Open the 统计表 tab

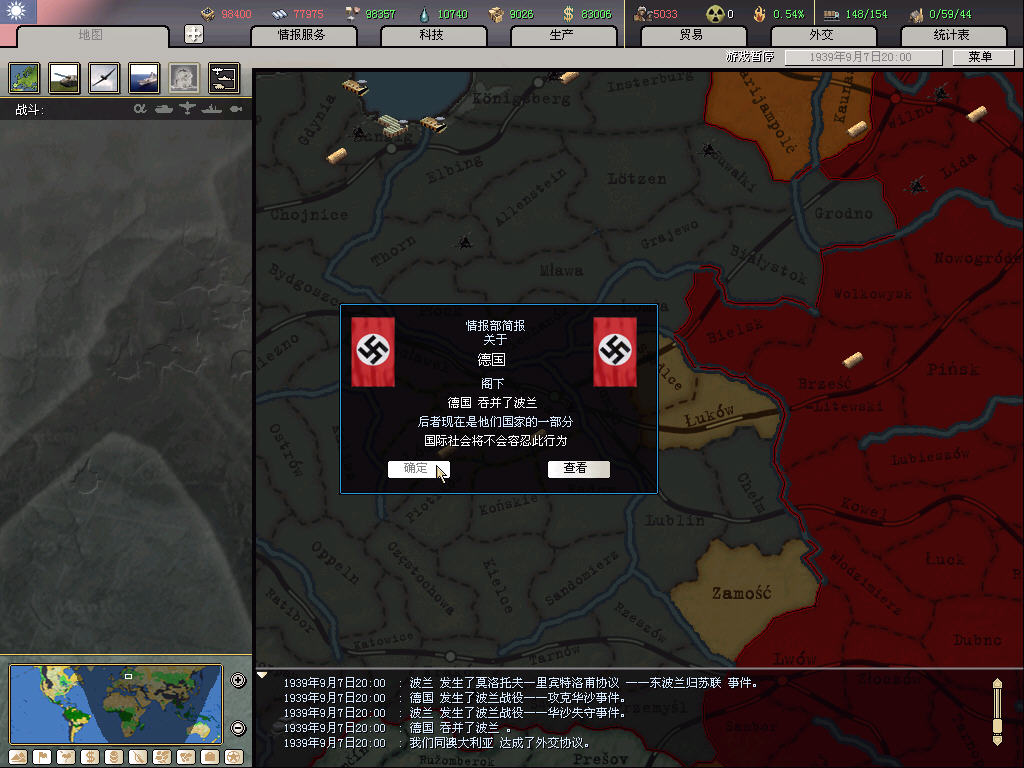tap(953, 35)
